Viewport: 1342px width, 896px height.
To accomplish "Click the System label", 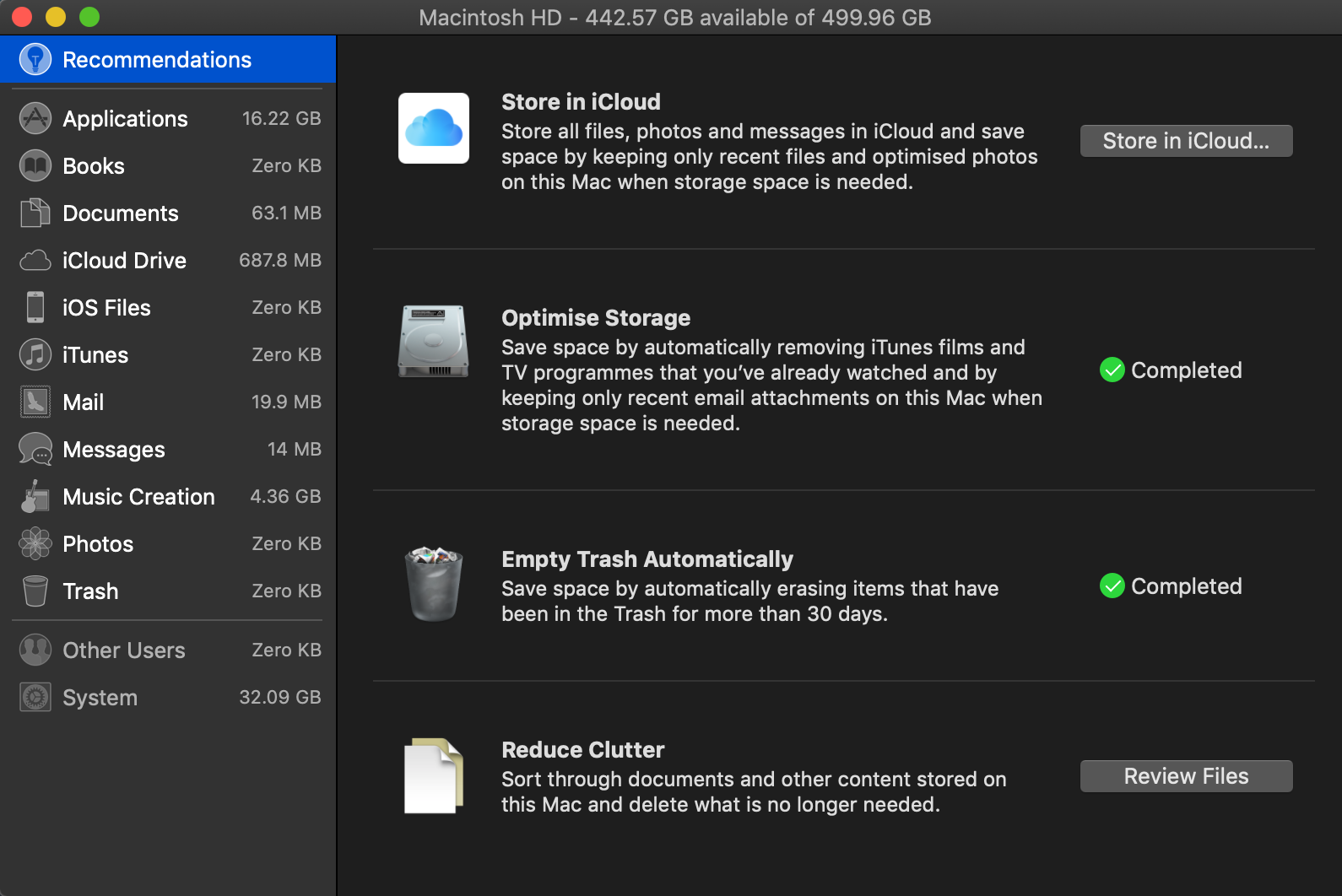I will [x=100, y=698].
